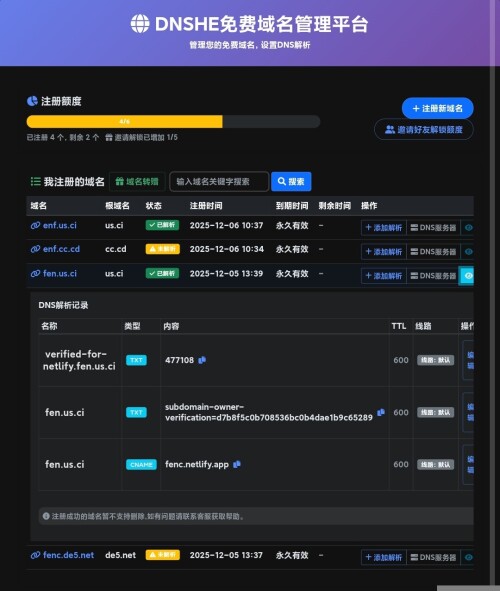500x591 pixels.
Task: Add a DNS record for enf.us.ci
Action: pyautogui.click(x=384, y=228)
